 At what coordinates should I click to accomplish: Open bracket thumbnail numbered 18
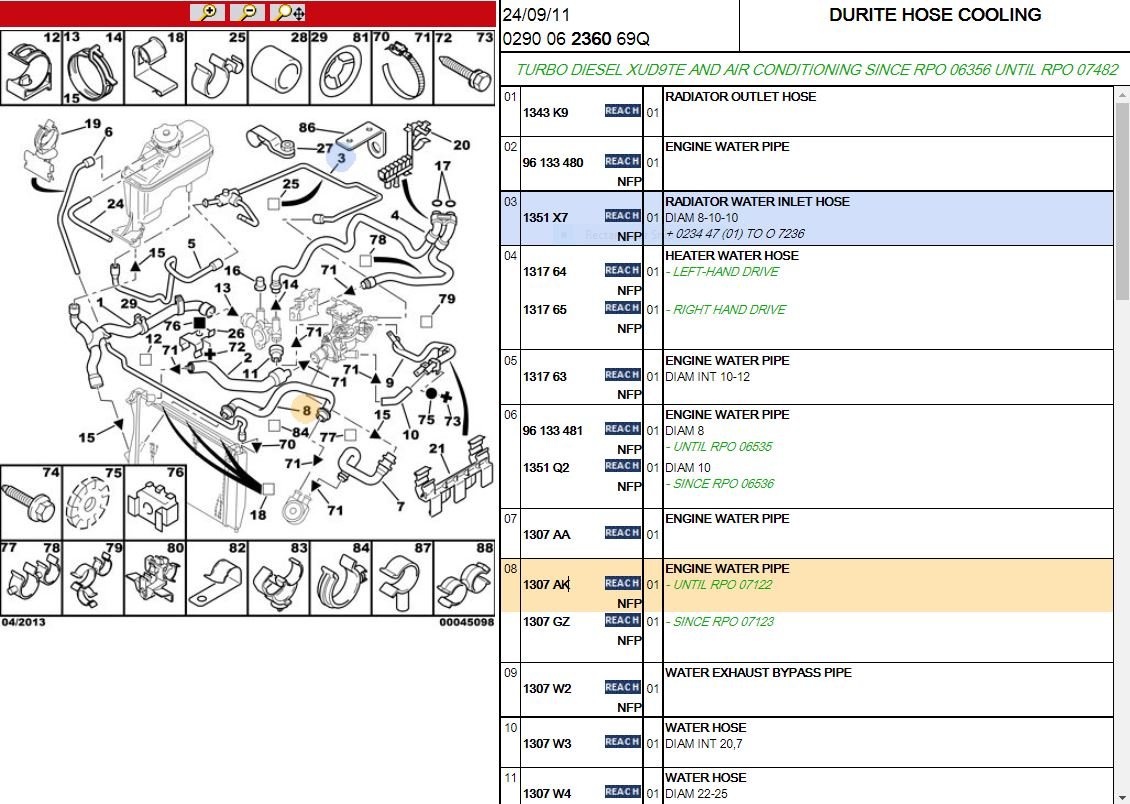pyautogui.click(x=155, y=68)
